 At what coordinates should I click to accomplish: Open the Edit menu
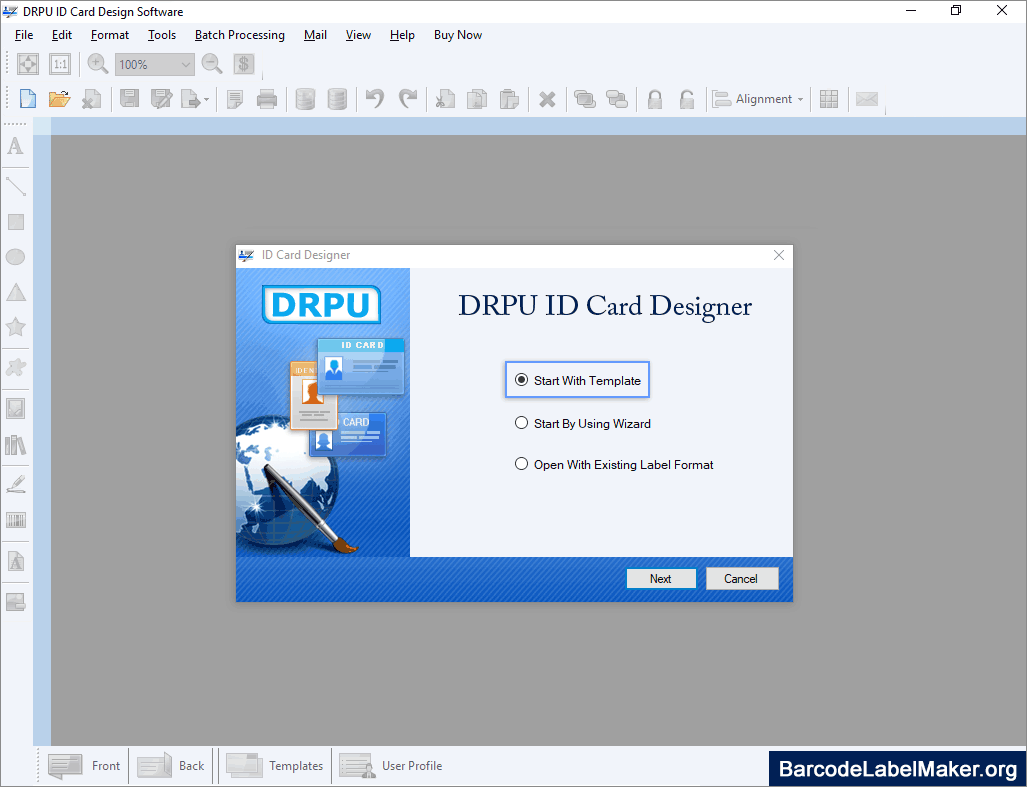pyautogui.click(x=62, y=35)
